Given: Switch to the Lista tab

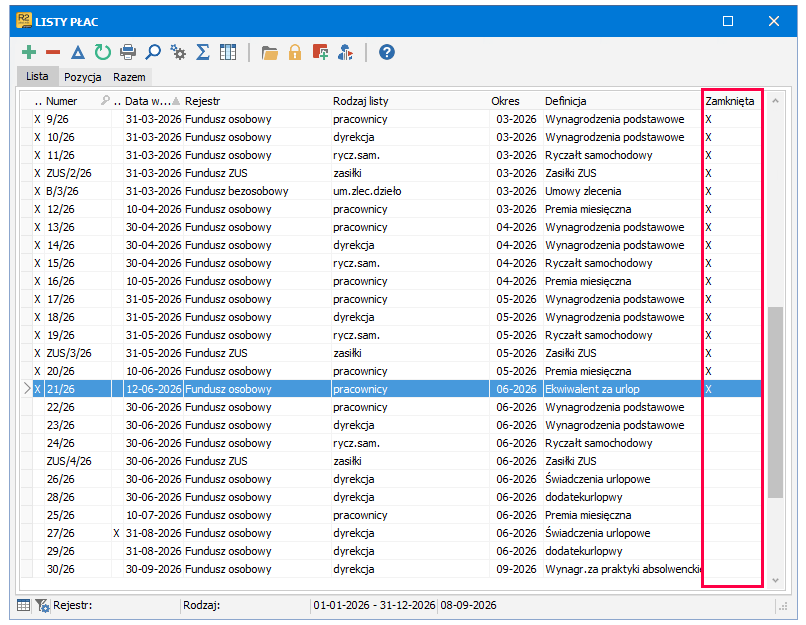Looking at the screenshot, I should click(37, 77).
